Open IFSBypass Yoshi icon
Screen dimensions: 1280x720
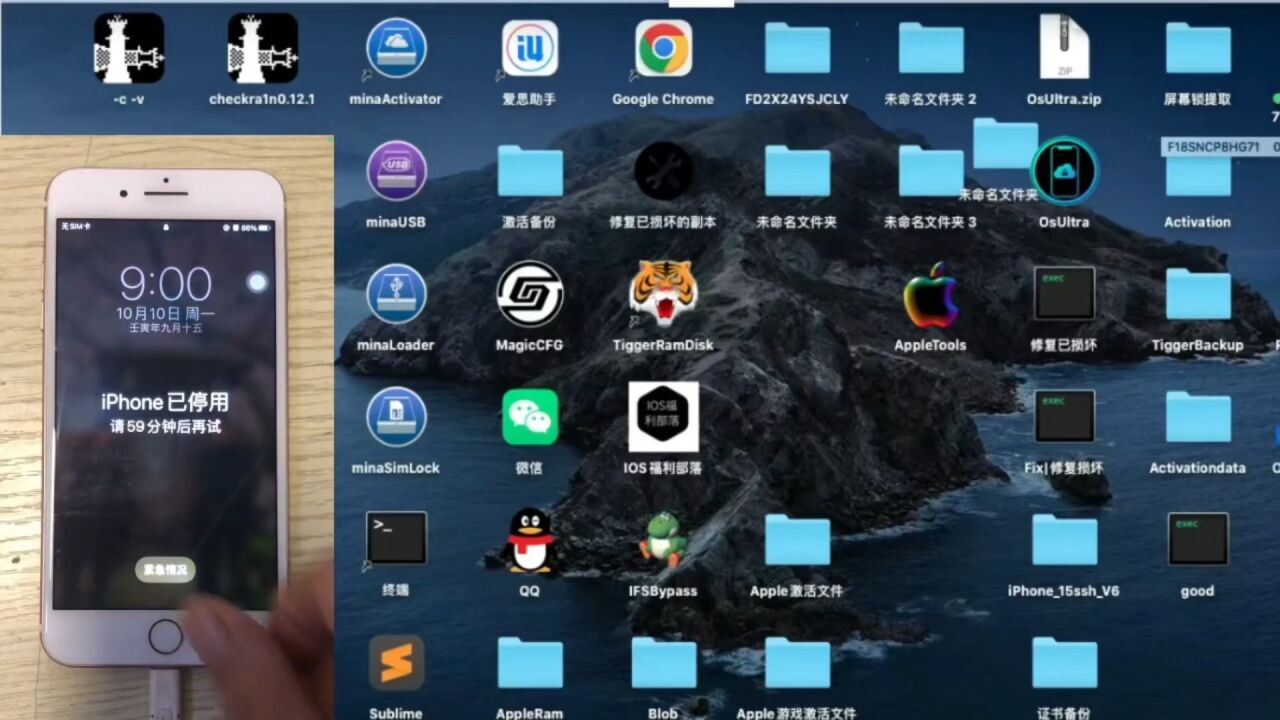(663, 540)
